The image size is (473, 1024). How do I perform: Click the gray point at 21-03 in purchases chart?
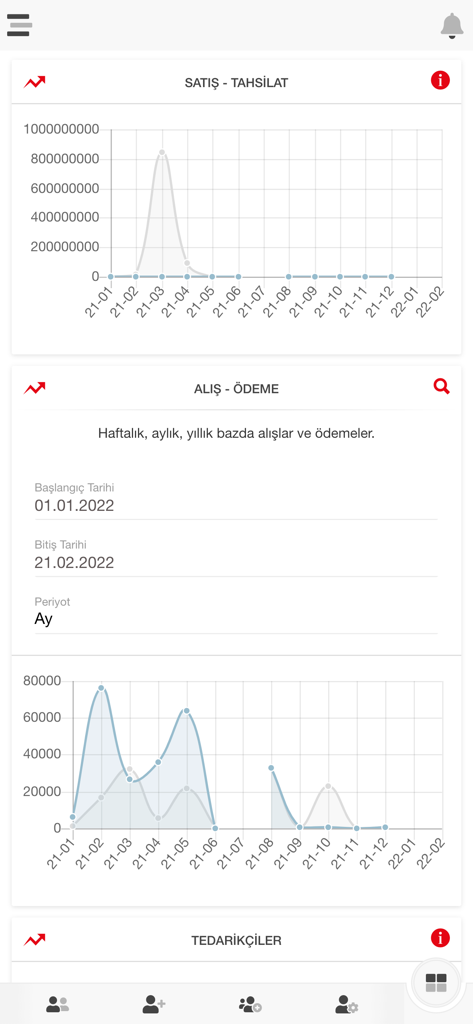[130, 769]
